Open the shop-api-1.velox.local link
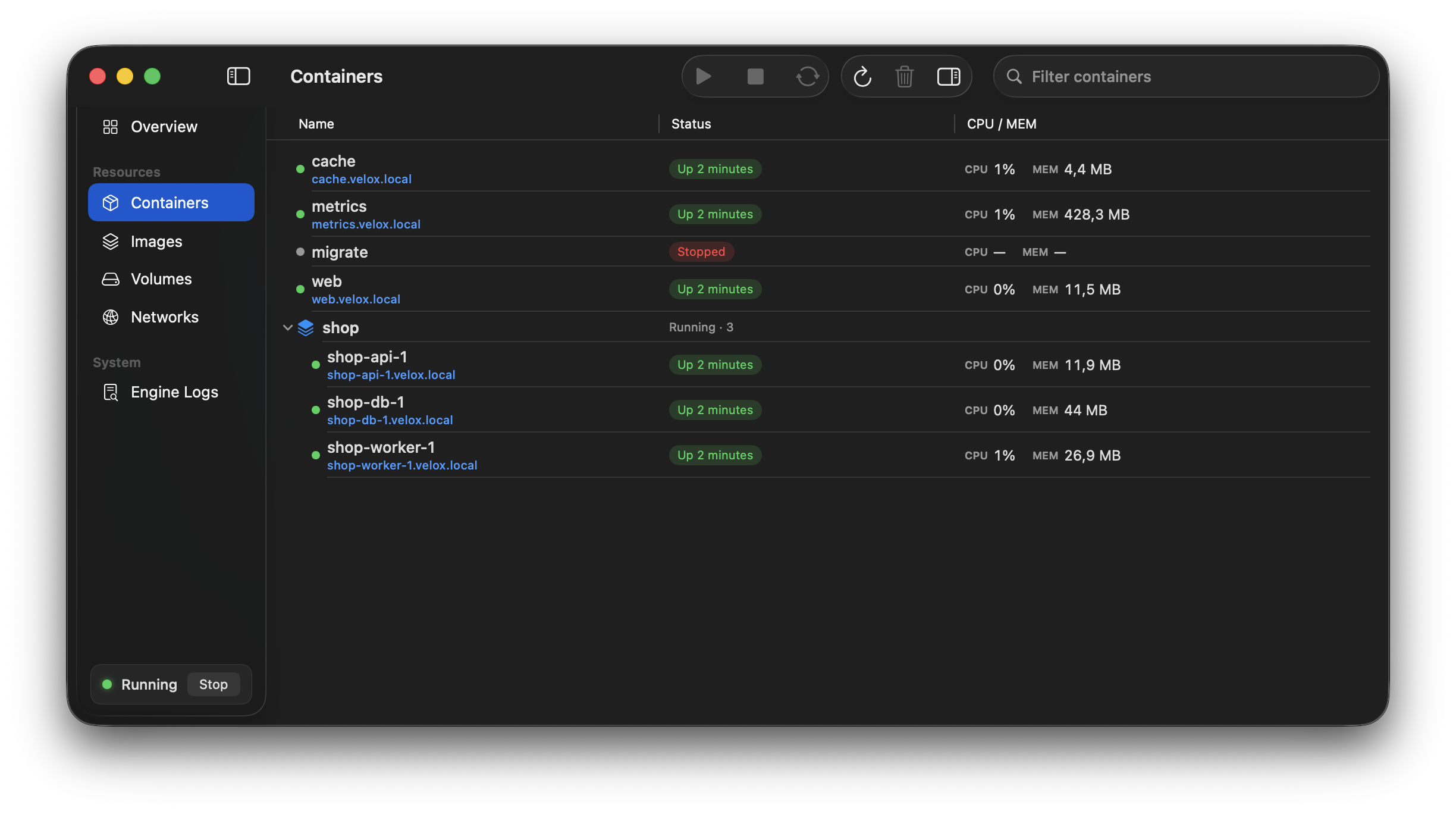This screenshot has height=814, width=1456. point(391,375)
